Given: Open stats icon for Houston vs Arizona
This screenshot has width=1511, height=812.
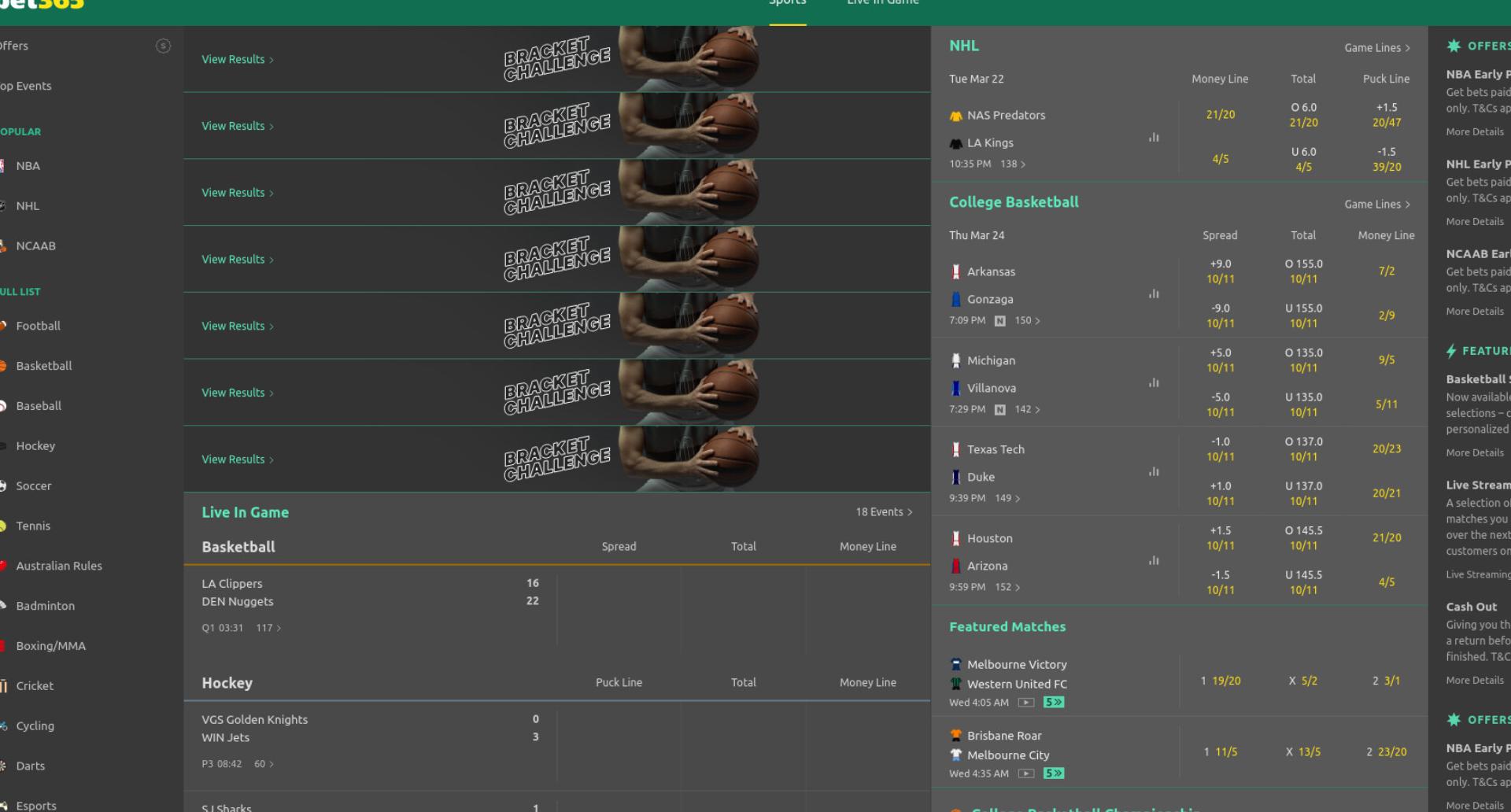Looking at the screenshot, I should pos(1154,561).
